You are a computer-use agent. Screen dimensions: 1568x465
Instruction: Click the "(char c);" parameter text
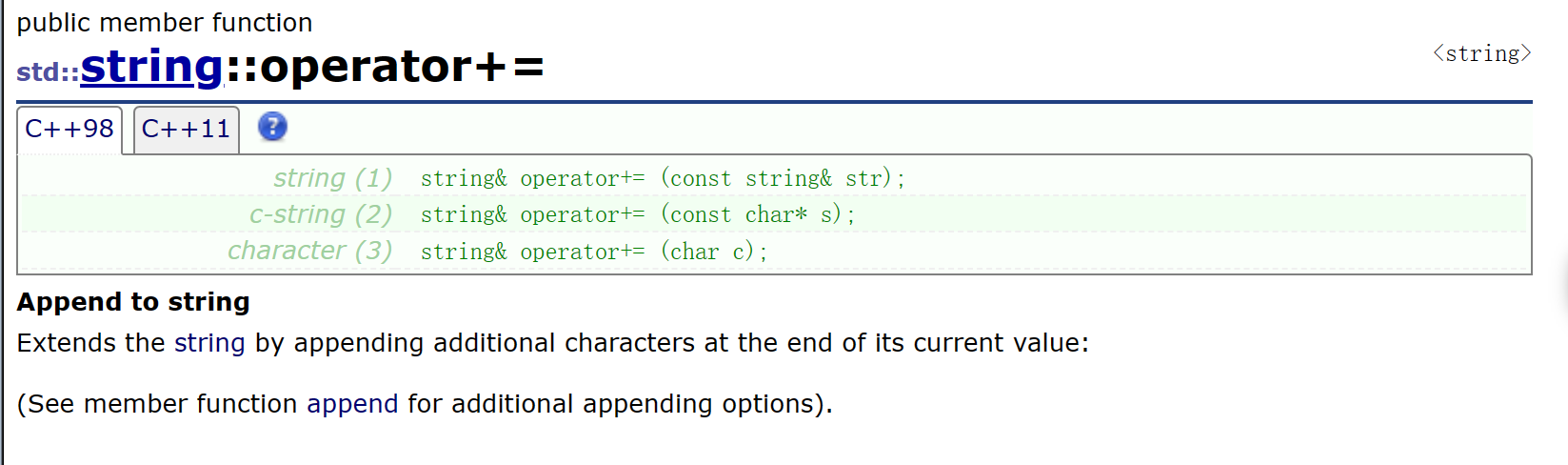714,252
